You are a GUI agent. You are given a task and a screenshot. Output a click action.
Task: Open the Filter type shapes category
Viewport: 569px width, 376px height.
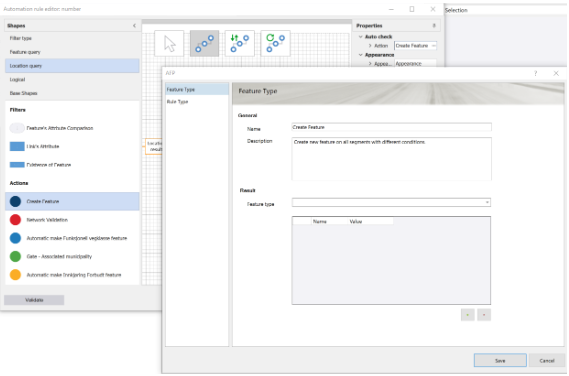click(72, 38)
